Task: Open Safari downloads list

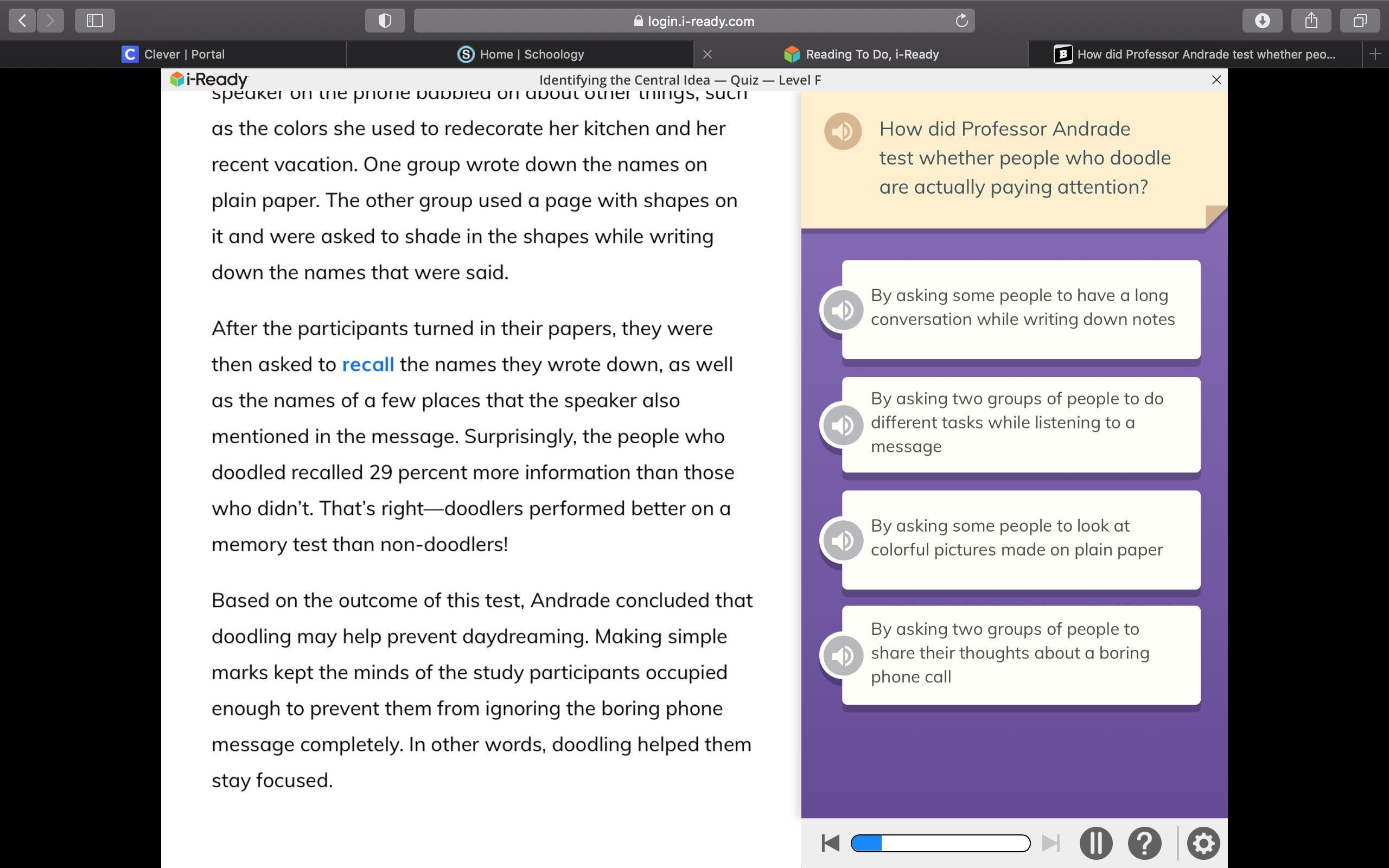Action: tap(1261, 21)
